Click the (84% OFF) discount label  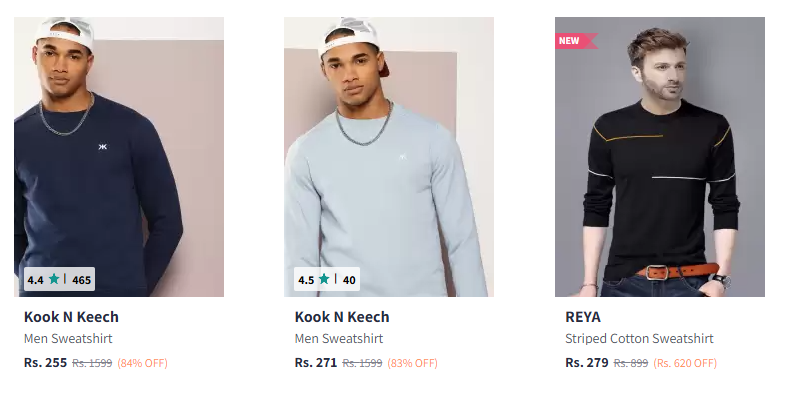click(143, 363)
